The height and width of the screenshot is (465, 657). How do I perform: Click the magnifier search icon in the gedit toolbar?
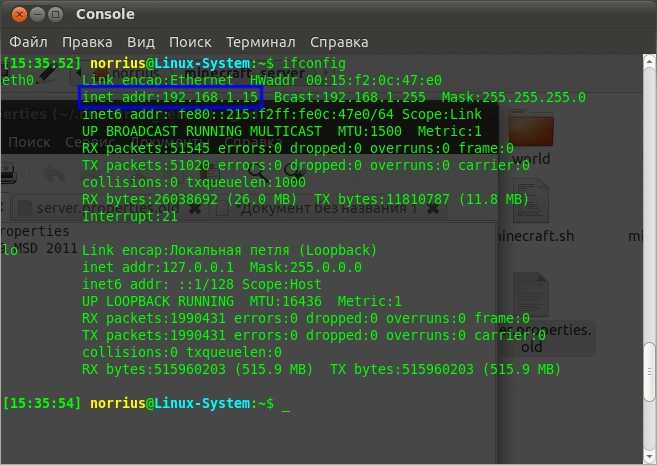[x=257, y=171]
